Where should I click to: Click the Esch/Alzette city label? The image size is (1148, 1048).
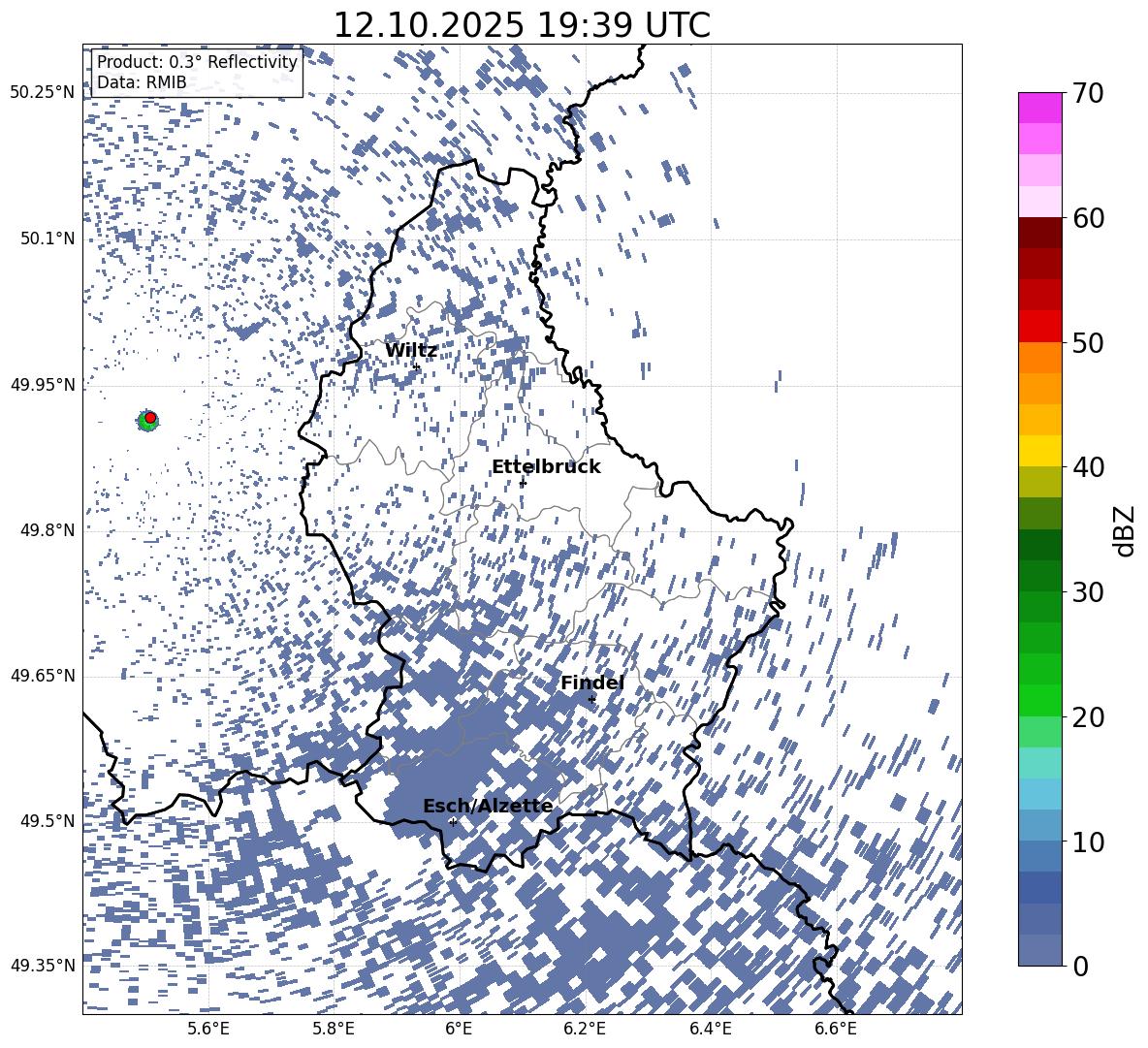coord(488,807)
